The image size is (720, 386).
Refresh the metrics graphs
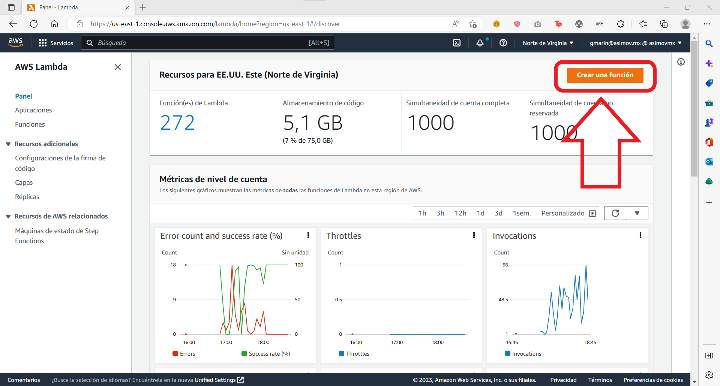615,213
